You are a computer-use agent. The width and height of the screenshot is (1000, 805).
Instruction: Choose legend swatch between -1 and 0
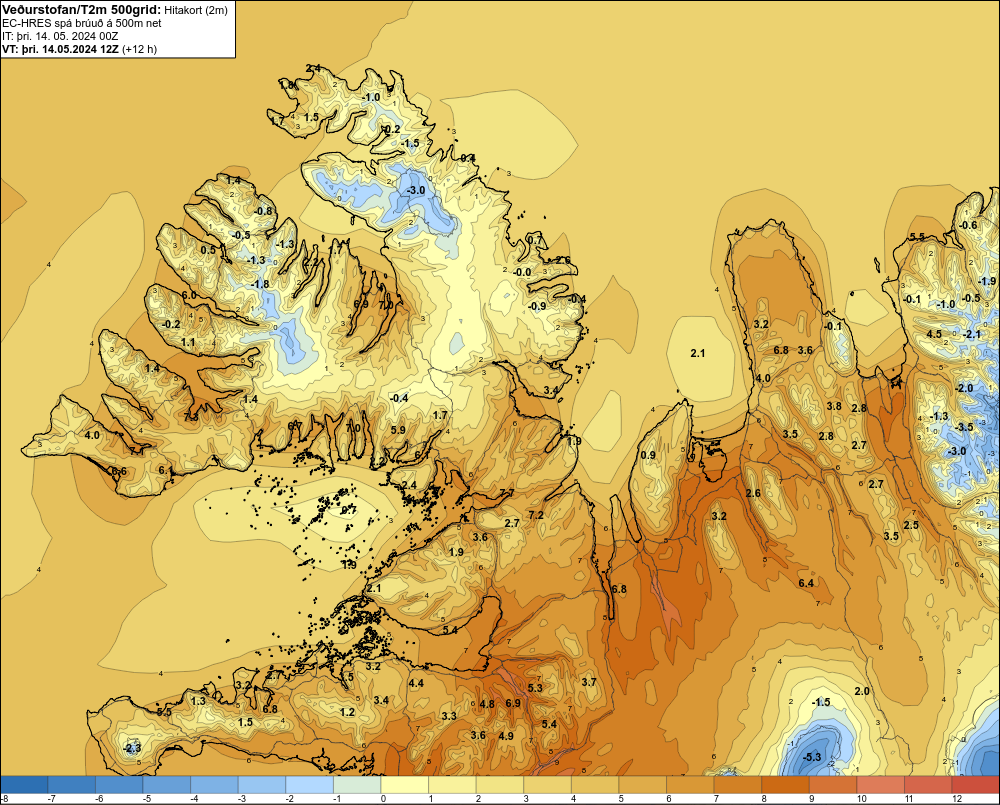pos(357,784)
